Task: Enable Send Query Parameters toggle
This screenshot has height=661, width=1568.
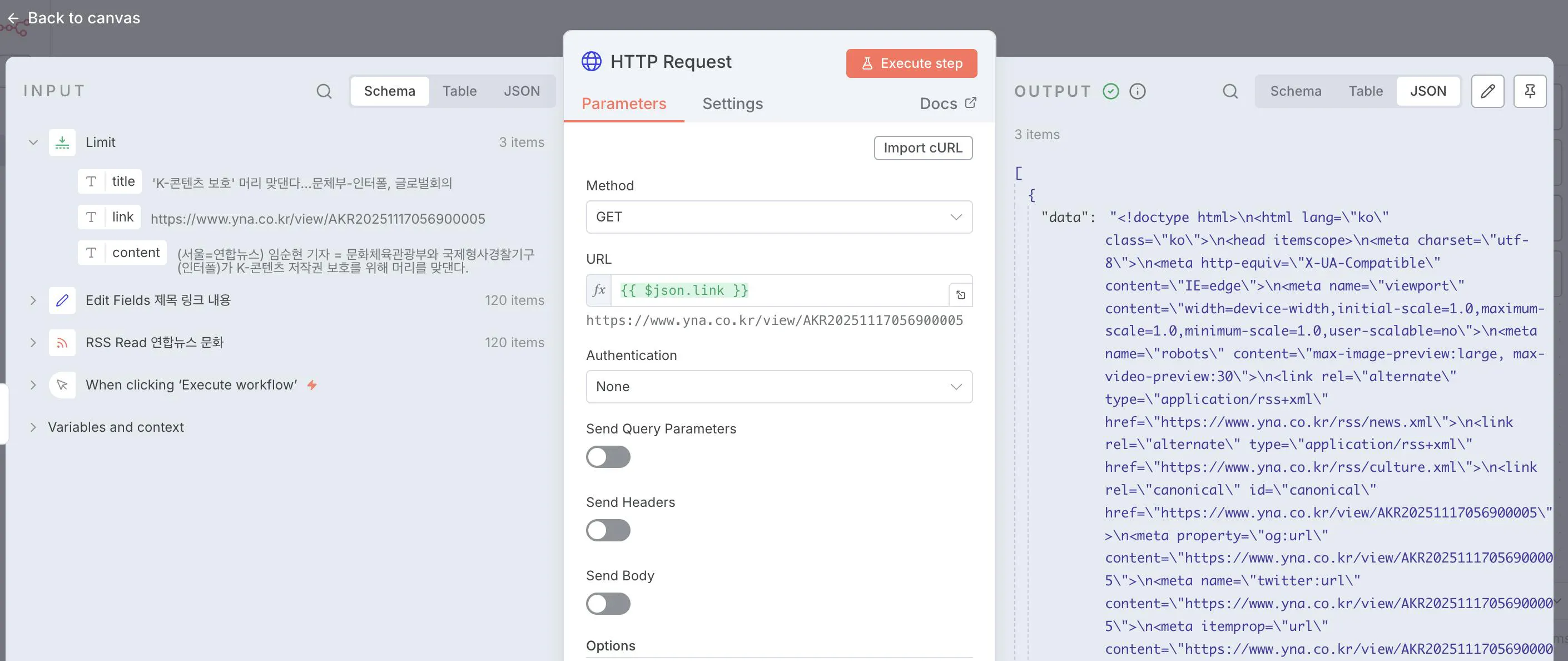Action: [x=608, y=457]
